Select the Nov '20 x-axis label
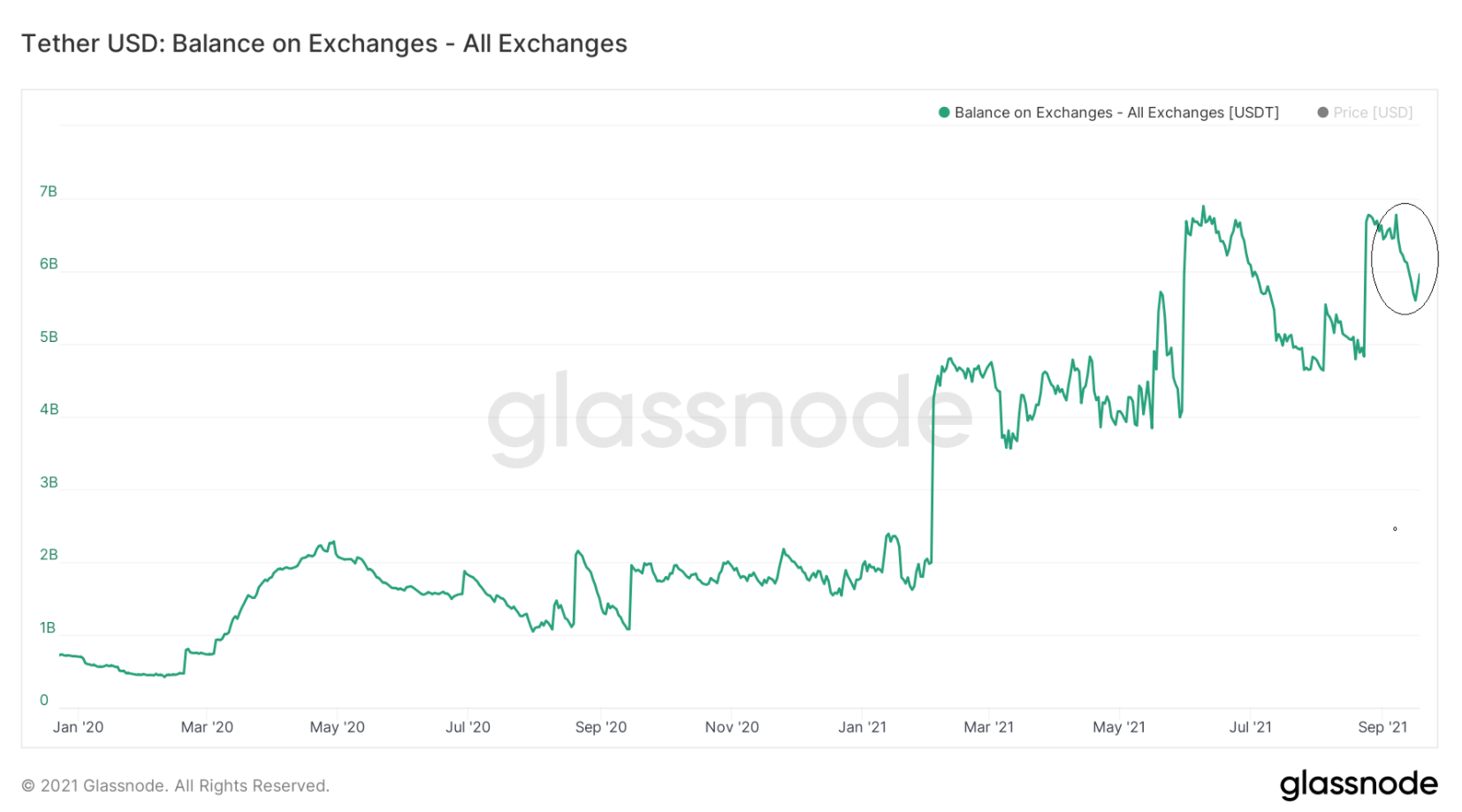1462x812 pixels. pos(732,727)
